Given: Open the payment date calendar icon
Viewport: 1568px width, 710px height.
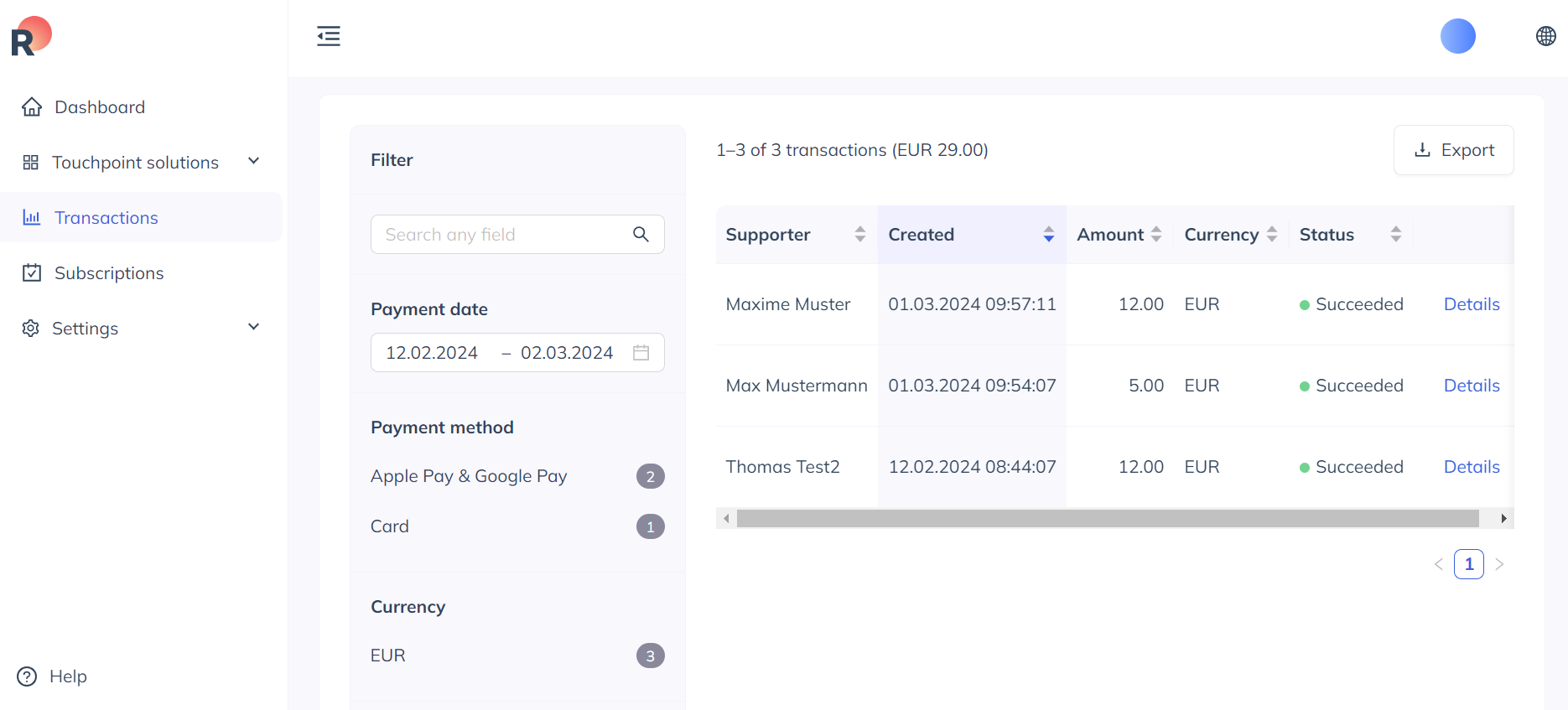Looking at the screenshot, I should [641, 353].
